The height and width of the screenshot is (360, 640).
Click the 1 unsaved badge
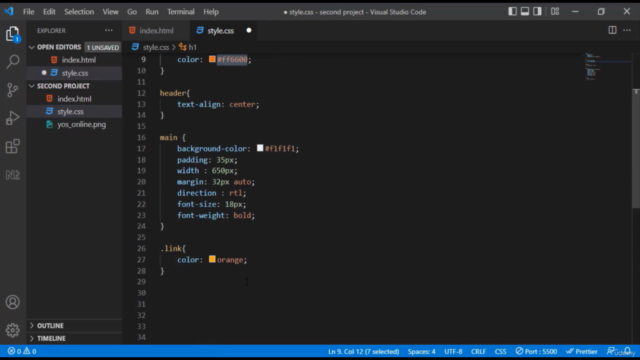click(103, 47)
